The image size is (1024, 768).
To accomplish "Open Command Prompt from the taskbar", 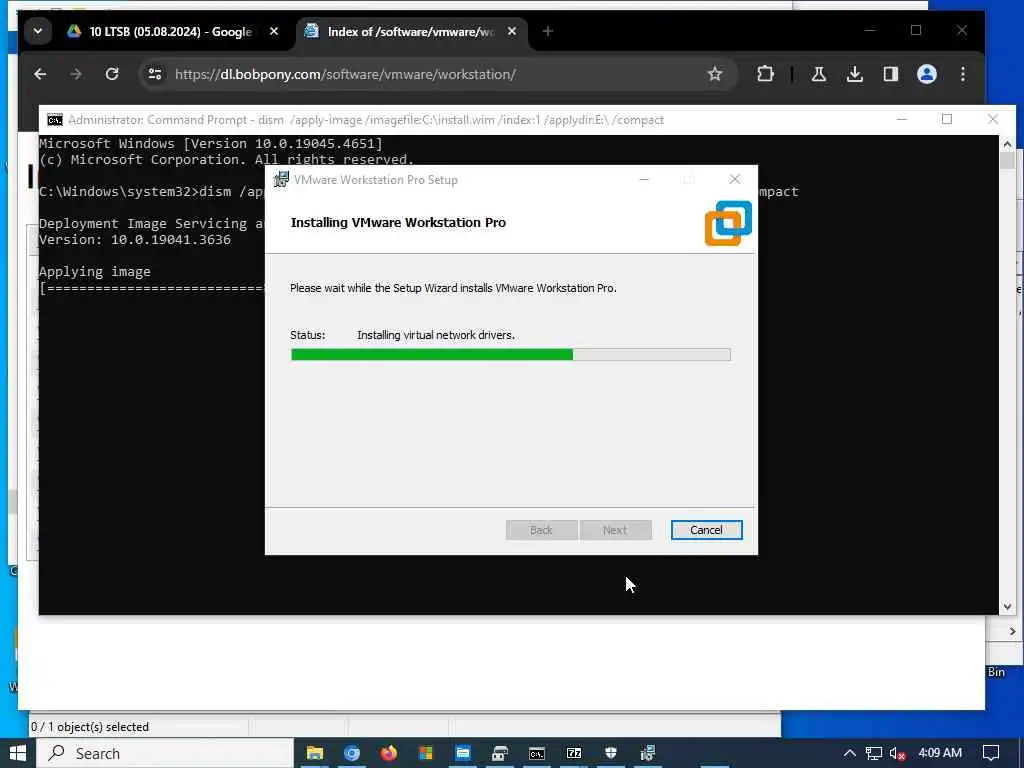I will coord(537,753).
